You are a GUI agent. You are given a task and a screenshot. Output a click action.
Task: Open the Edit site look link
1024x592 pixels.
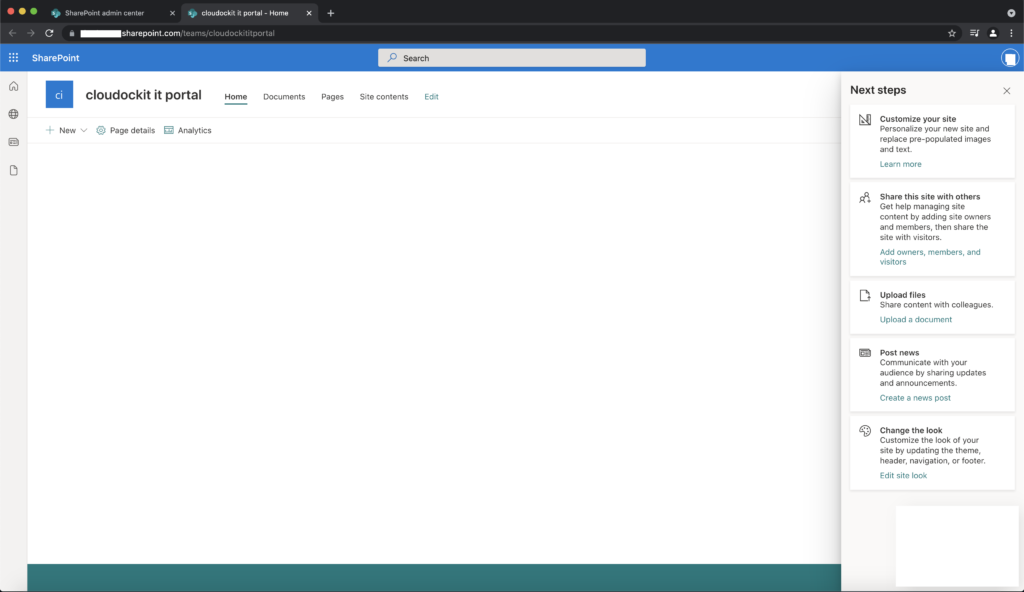click(903, 476)
